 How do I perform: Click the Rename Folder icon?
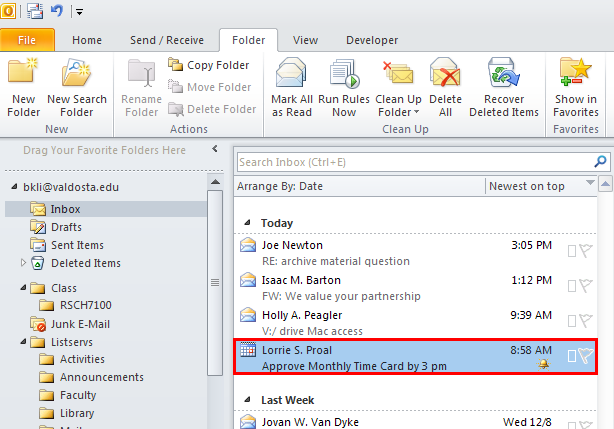[x=141, y=72]
